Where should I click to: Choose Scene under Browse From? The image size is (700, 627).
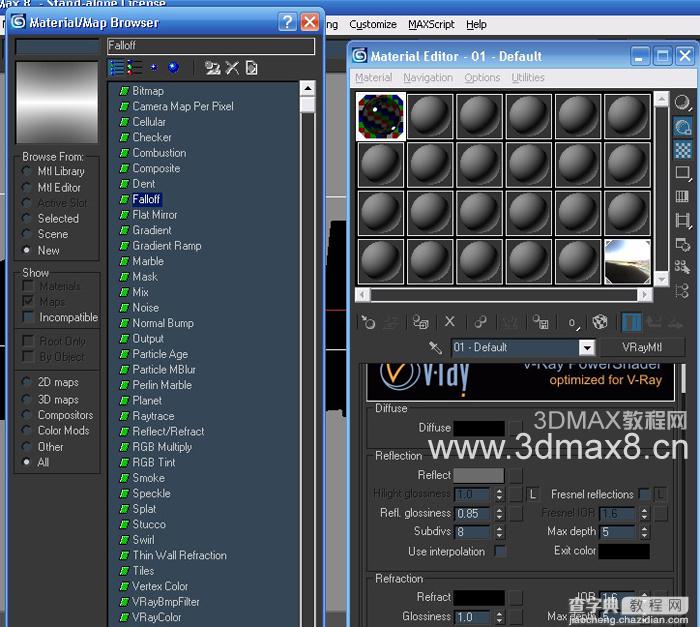(x=27, y=234)
